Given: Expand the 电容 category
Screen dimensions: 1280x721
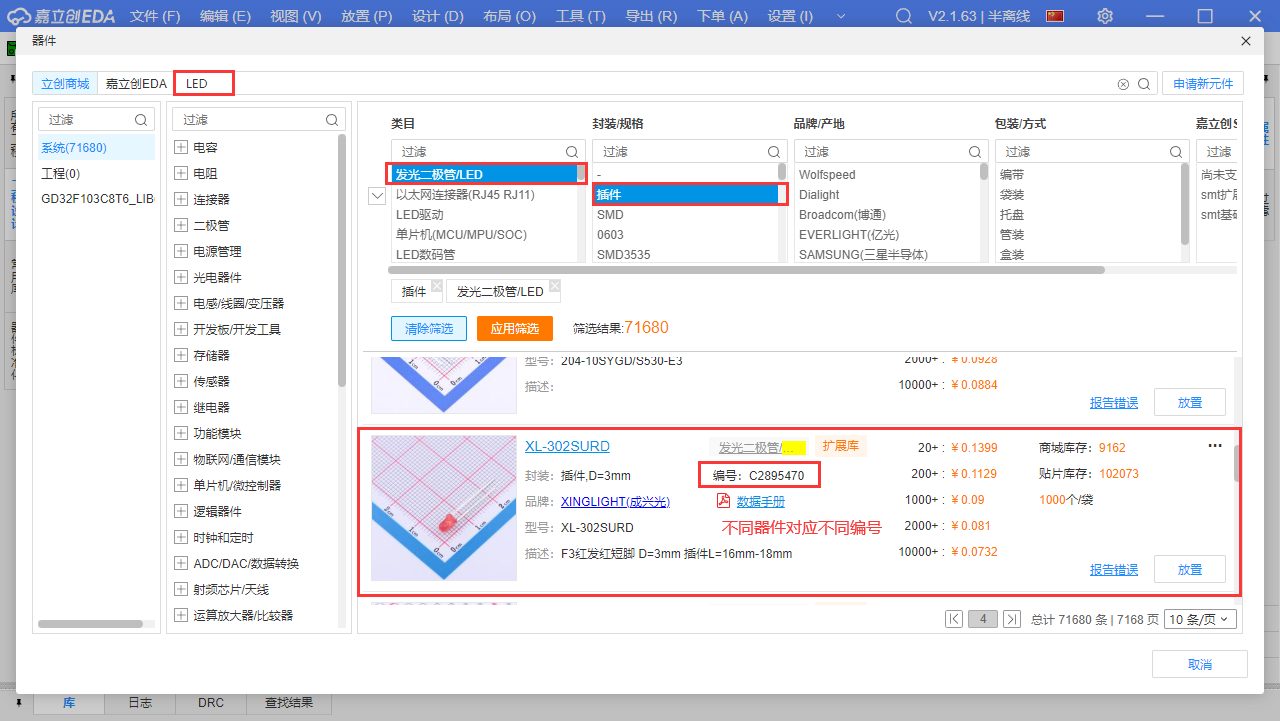Looking at the screenshot, I should [181, 147].
